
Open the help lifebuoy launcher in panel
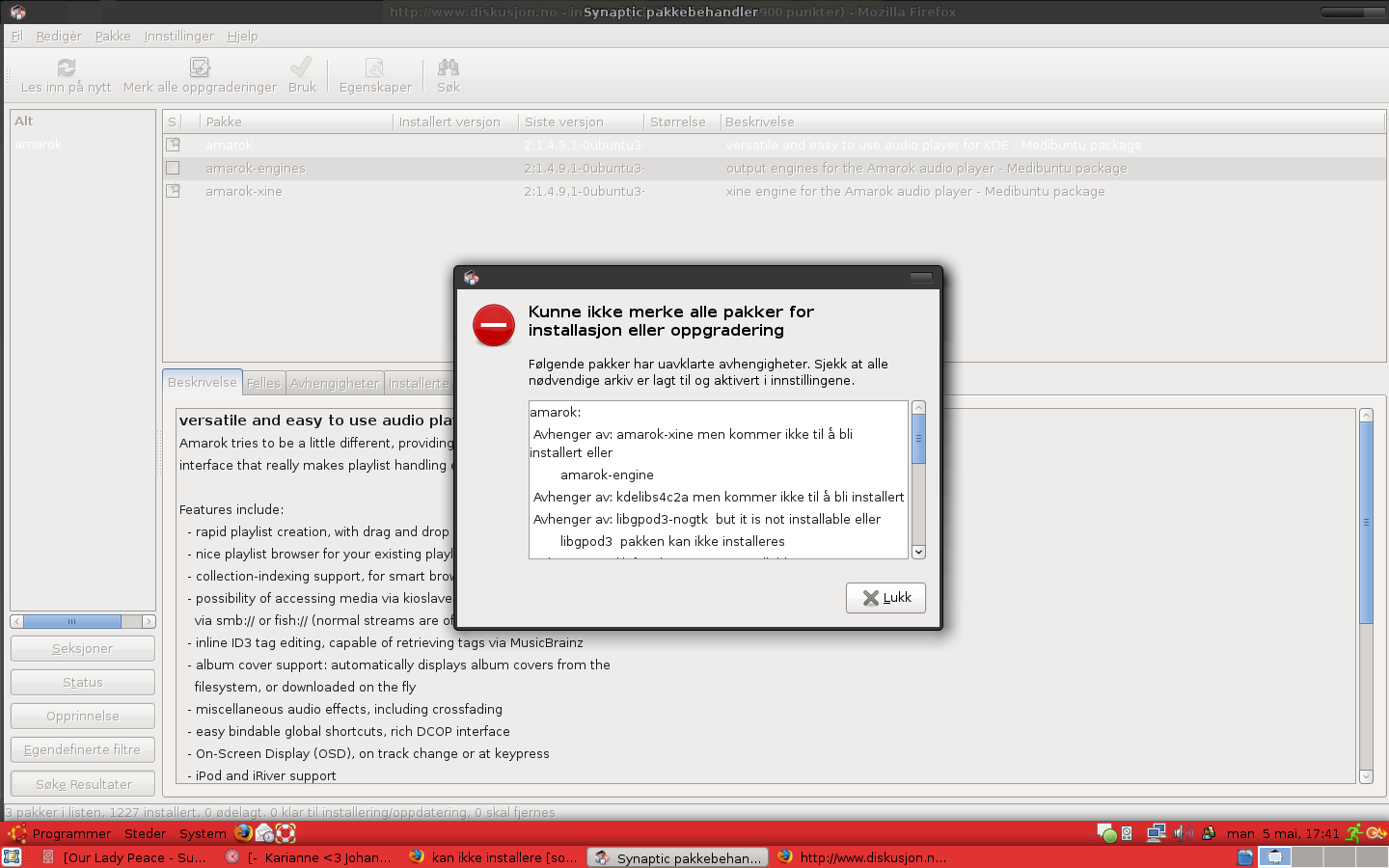click(286, 832)
